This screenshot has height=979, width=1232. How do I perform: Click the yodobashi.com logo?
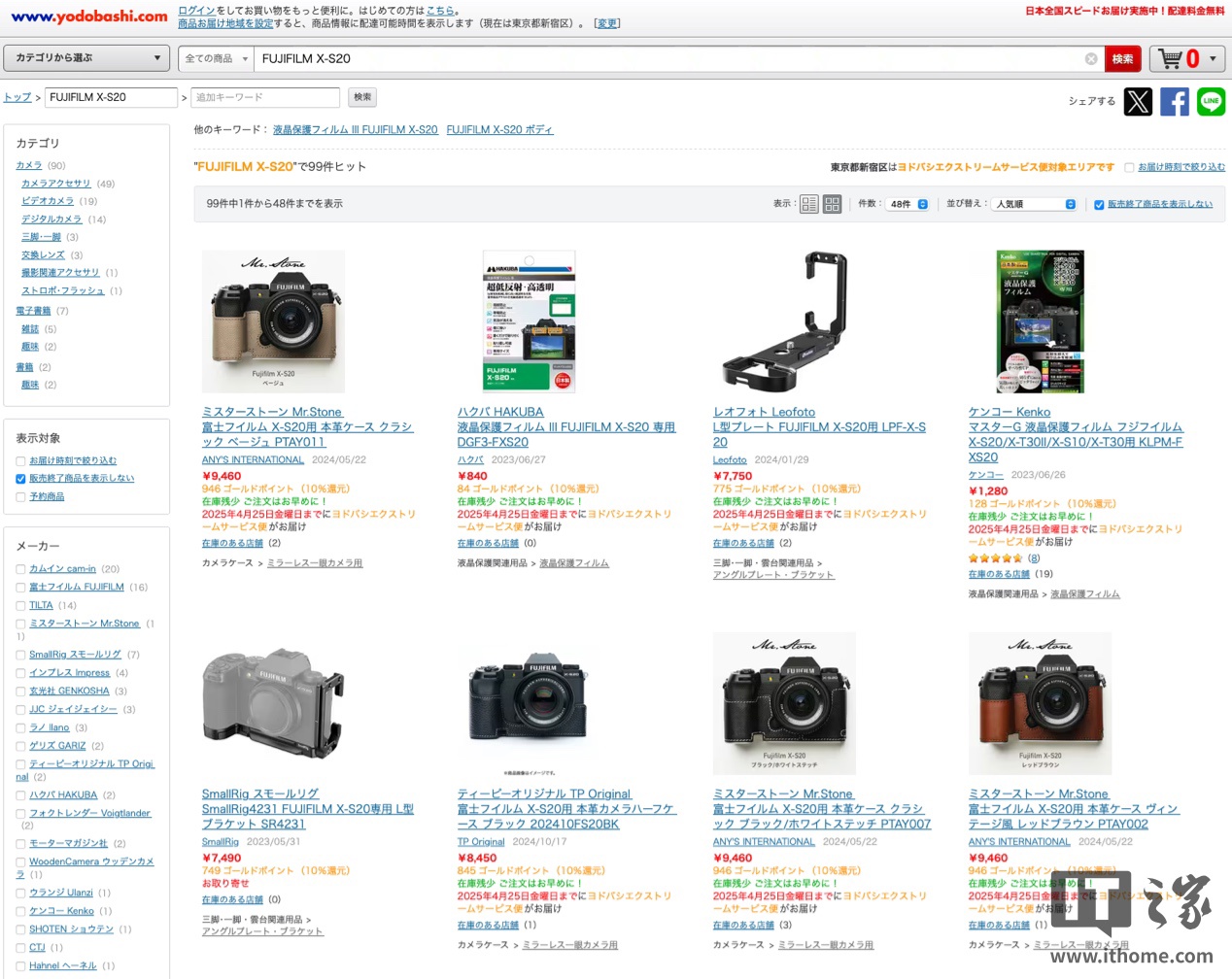click(88, 17)
